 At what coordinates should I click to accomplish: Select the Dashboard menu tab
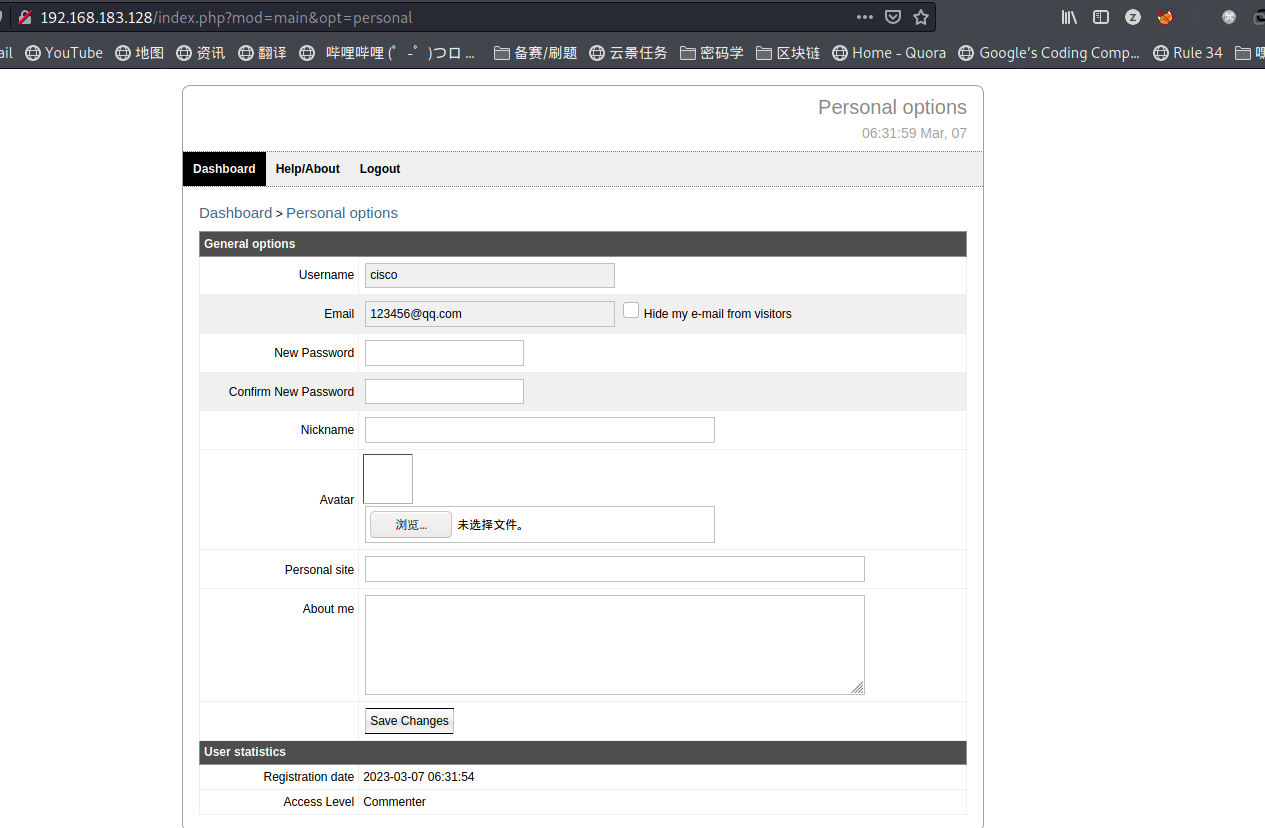pyautogui.click(x=224, y=169)
